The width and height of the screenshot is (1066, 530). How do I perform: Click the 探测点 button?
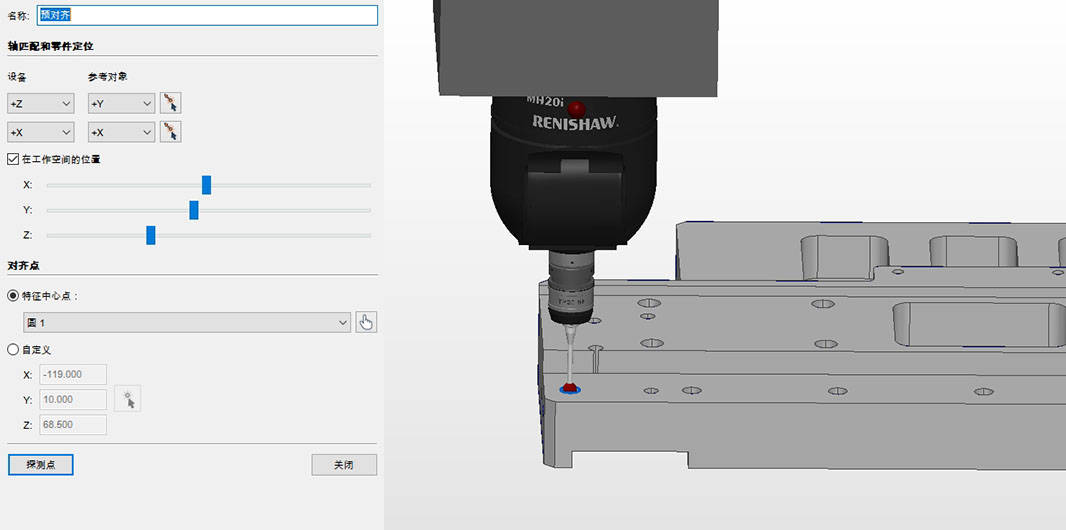41,465
